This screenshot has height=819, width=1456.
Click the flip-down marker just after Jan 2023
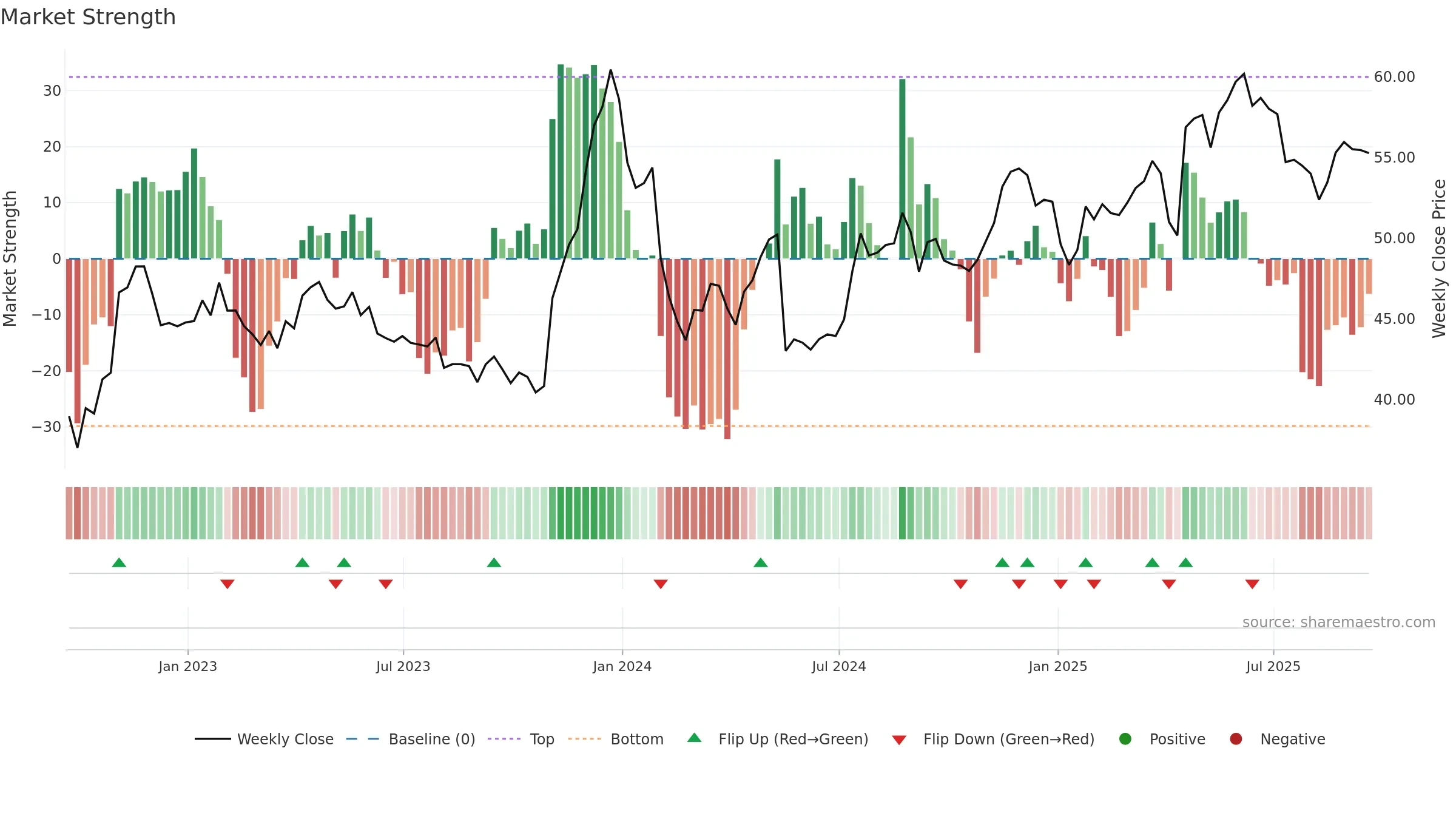[227, 584]
